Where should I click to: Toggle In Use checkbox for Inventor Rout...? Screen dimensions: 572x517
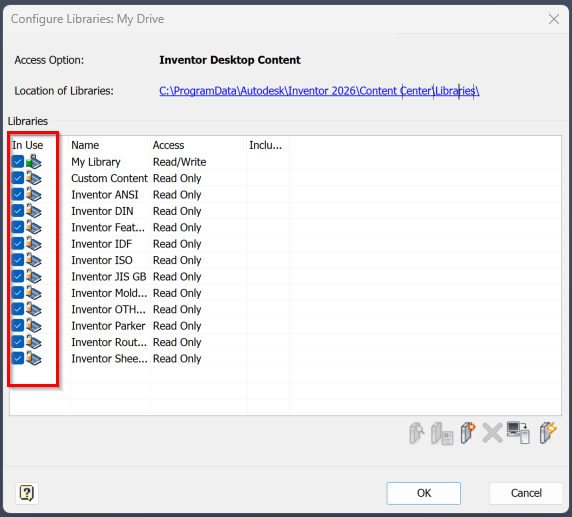coord(18,342)
